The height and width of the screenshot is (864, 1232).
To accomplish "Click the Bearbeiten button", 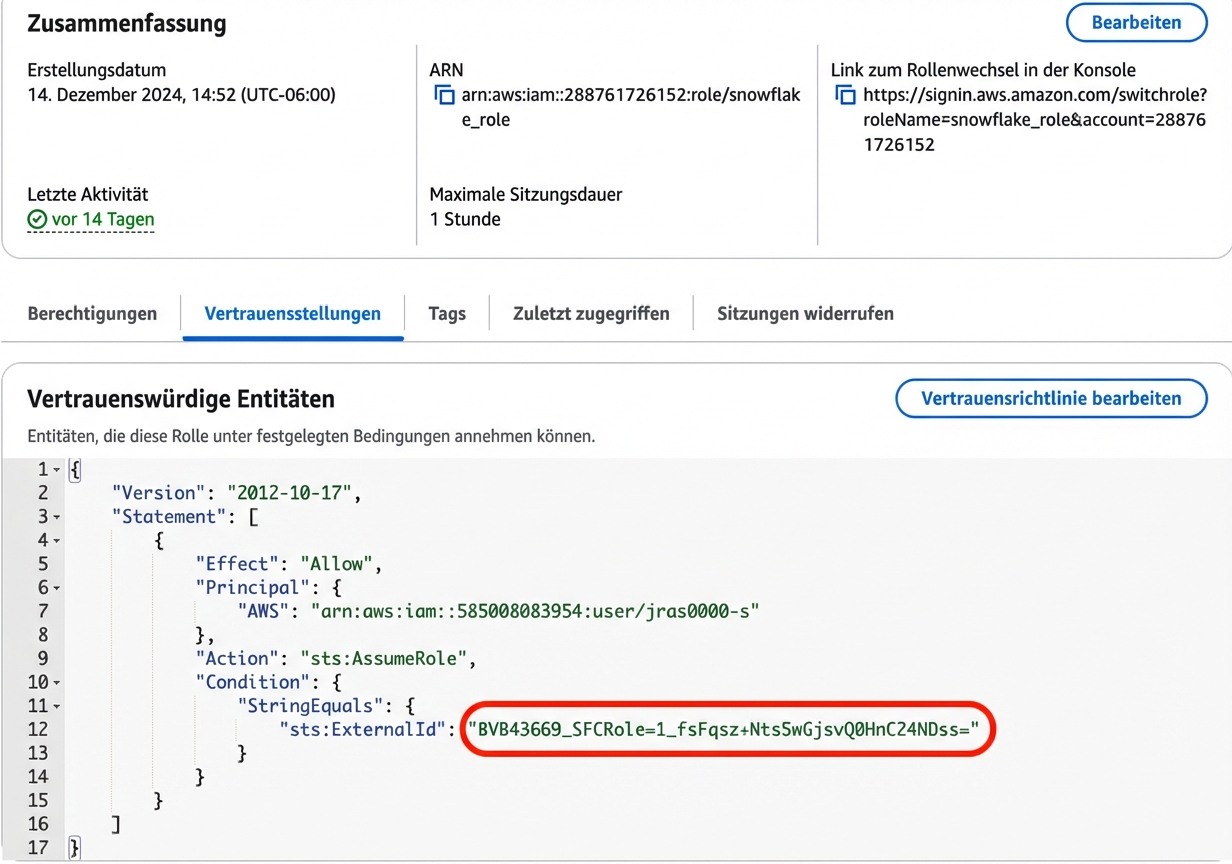I will click(1136, 22).
